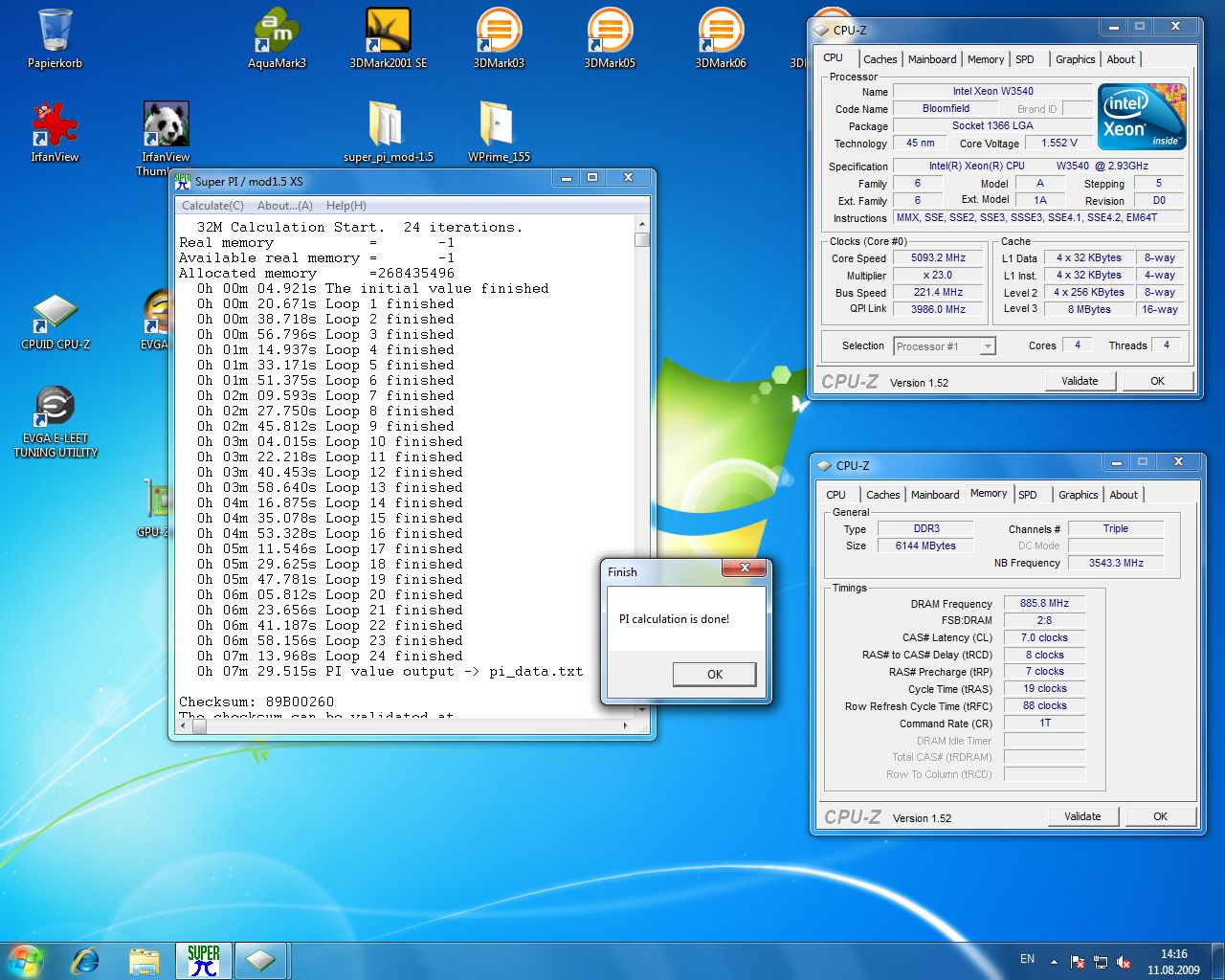1225x980 pixels.
Task: Click the Intel Xeon inside logo
Action: 1142,117
